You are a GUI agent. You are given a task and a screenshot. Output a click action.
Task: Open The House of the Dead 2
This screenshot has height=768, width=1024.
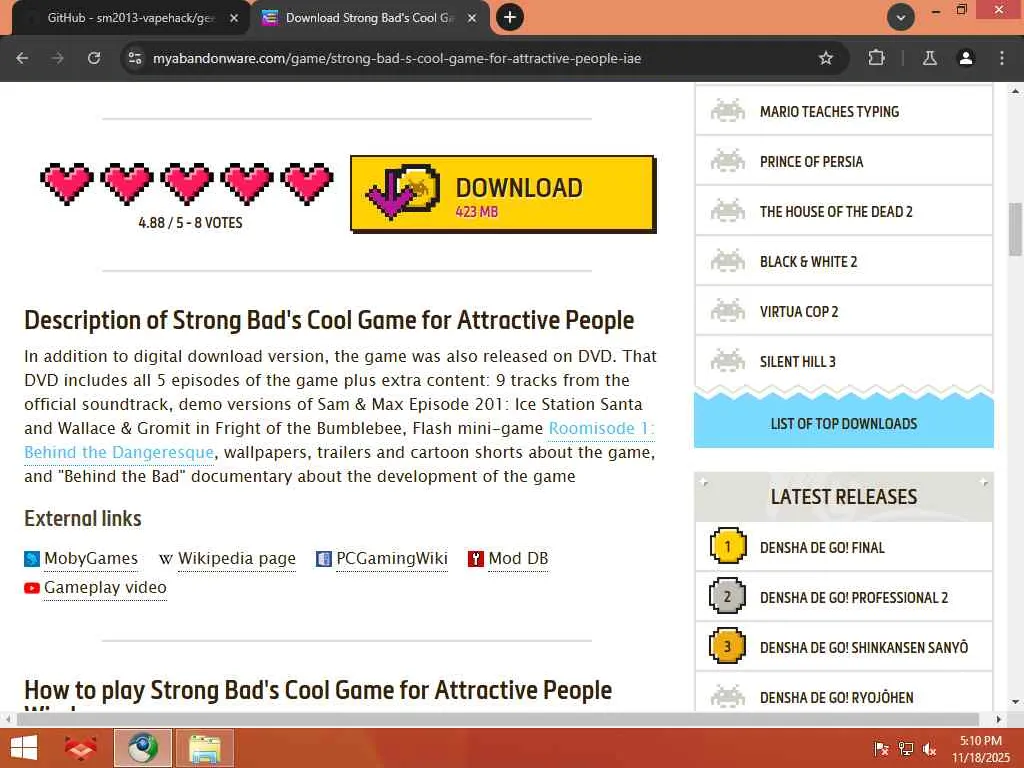click(x=844, y=212)
